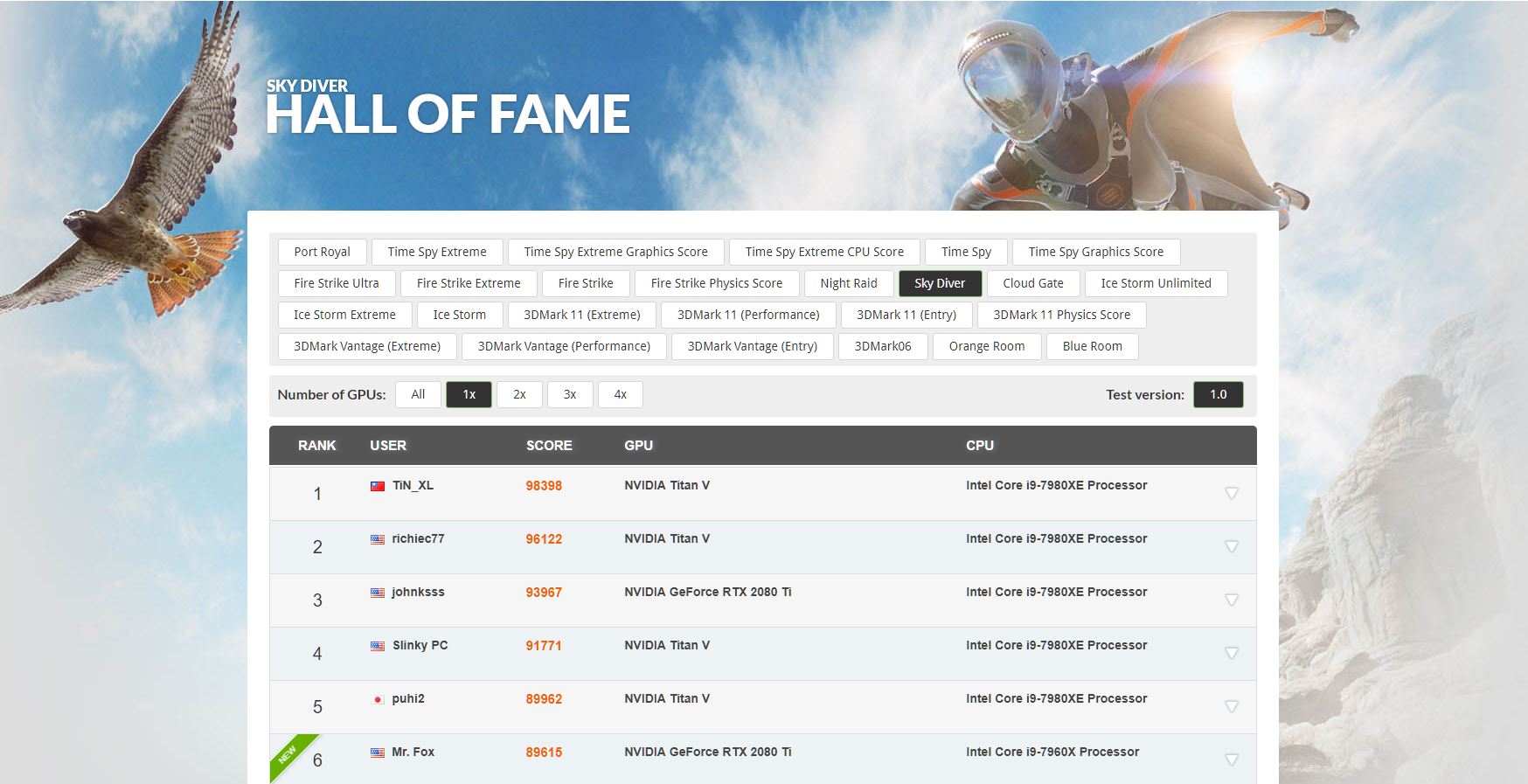Select test version 1.0 button
The width and height of the screenshot is (1528, 784).
click(x=1218, y=395)
